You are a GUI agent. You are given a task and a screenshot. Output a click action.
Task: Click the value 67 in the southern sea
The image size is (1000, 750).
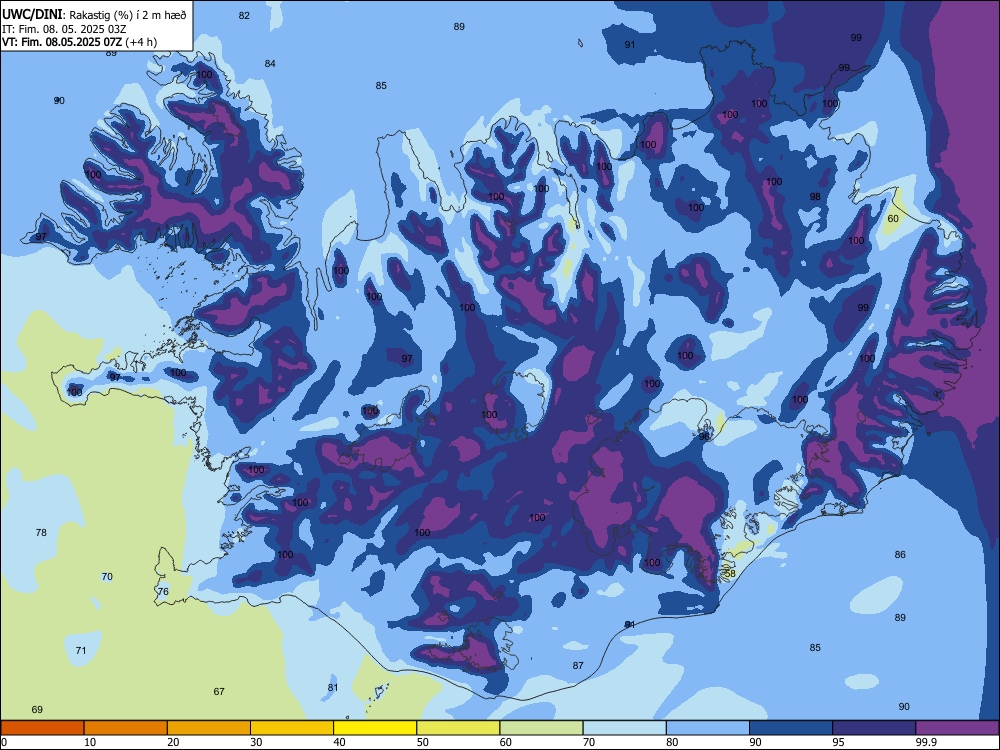click(219, 691)
